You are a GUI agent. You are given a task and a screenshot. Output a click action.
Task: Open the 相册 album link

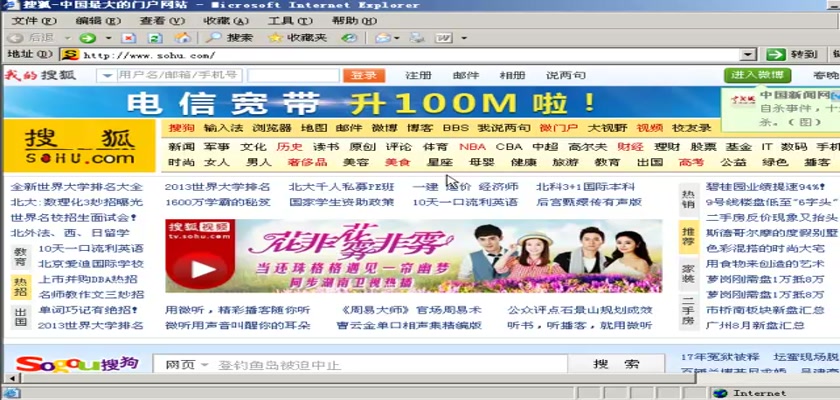(512, 76)
